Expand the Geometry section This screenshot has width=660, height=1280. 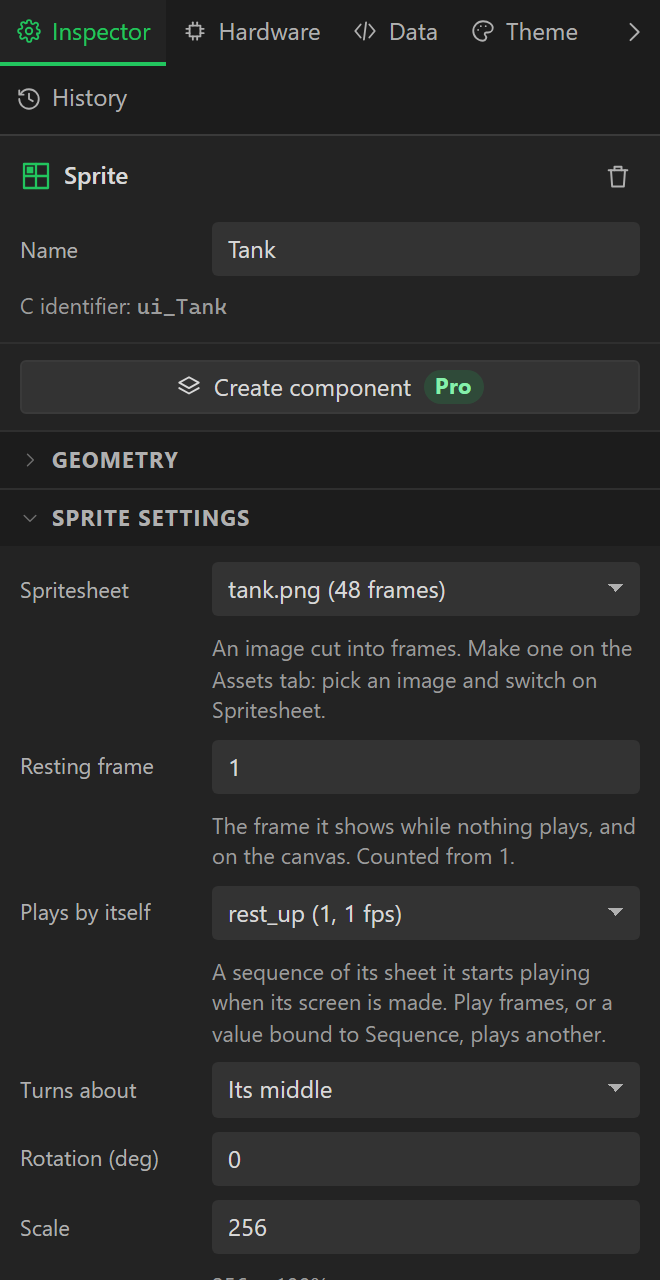[330, 460]
